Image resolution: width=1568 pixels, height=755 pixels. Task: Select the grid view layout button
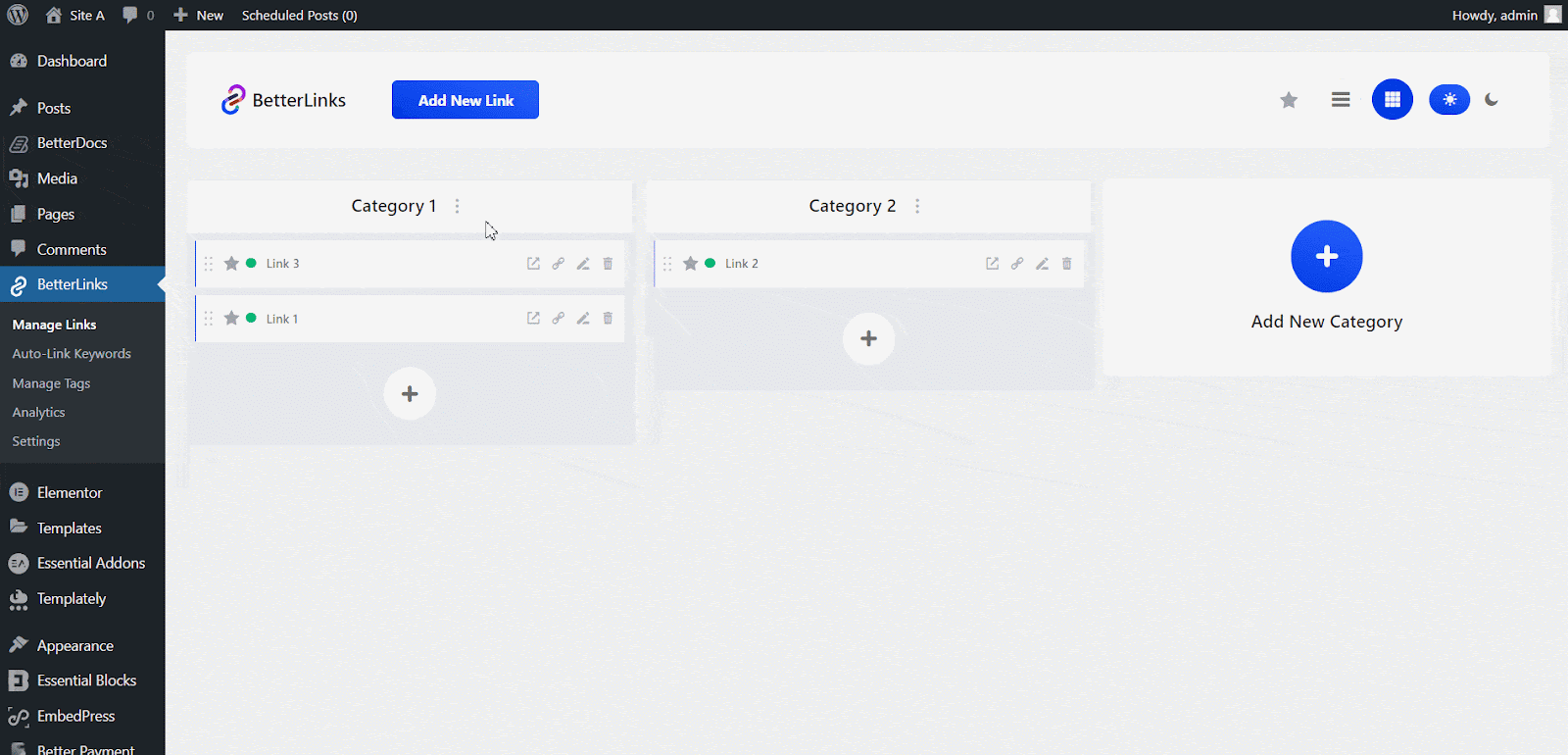pos(1392,100)
